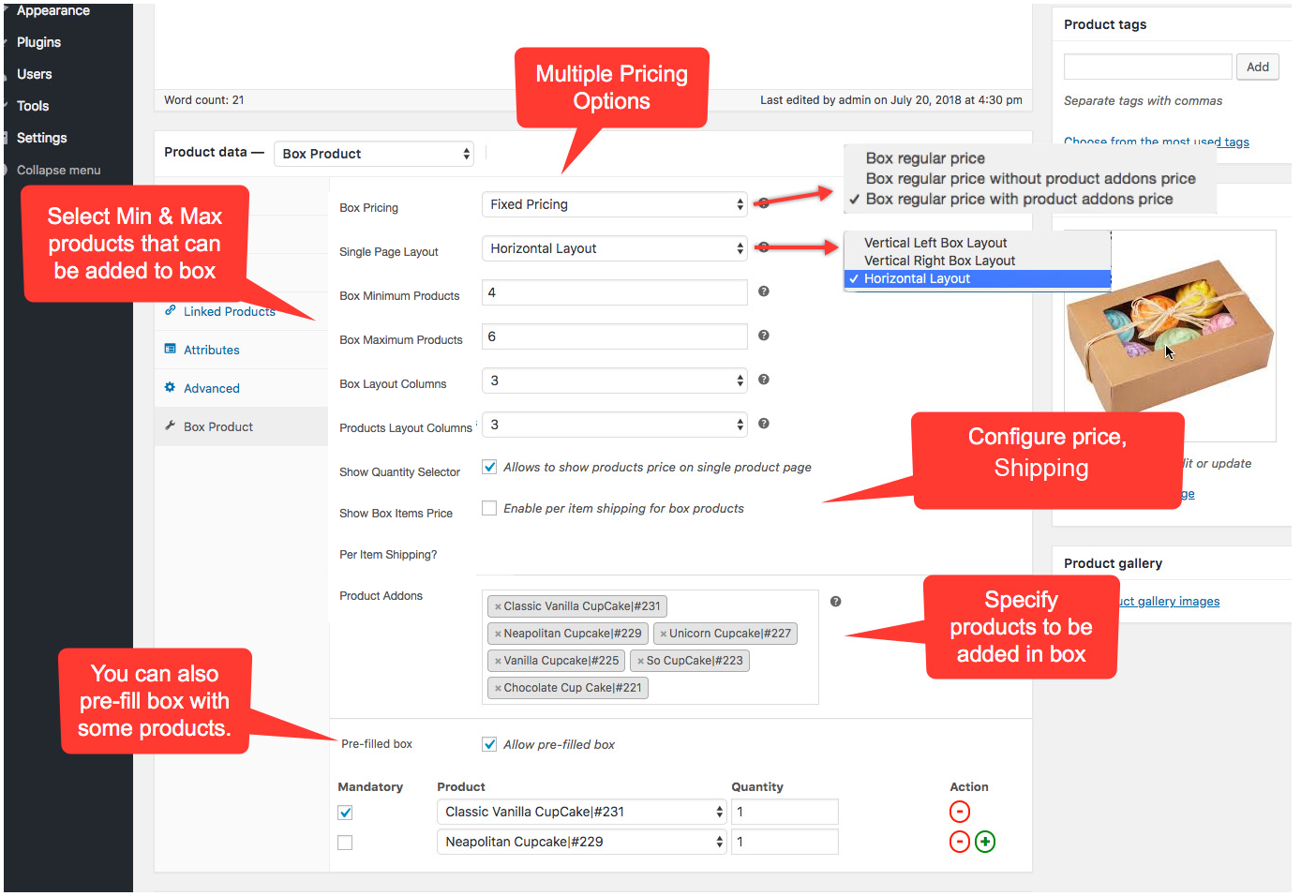Click green plus icon to add pre-filled row
Viewport: 1316px width, 896px height.
click(985, 842)
